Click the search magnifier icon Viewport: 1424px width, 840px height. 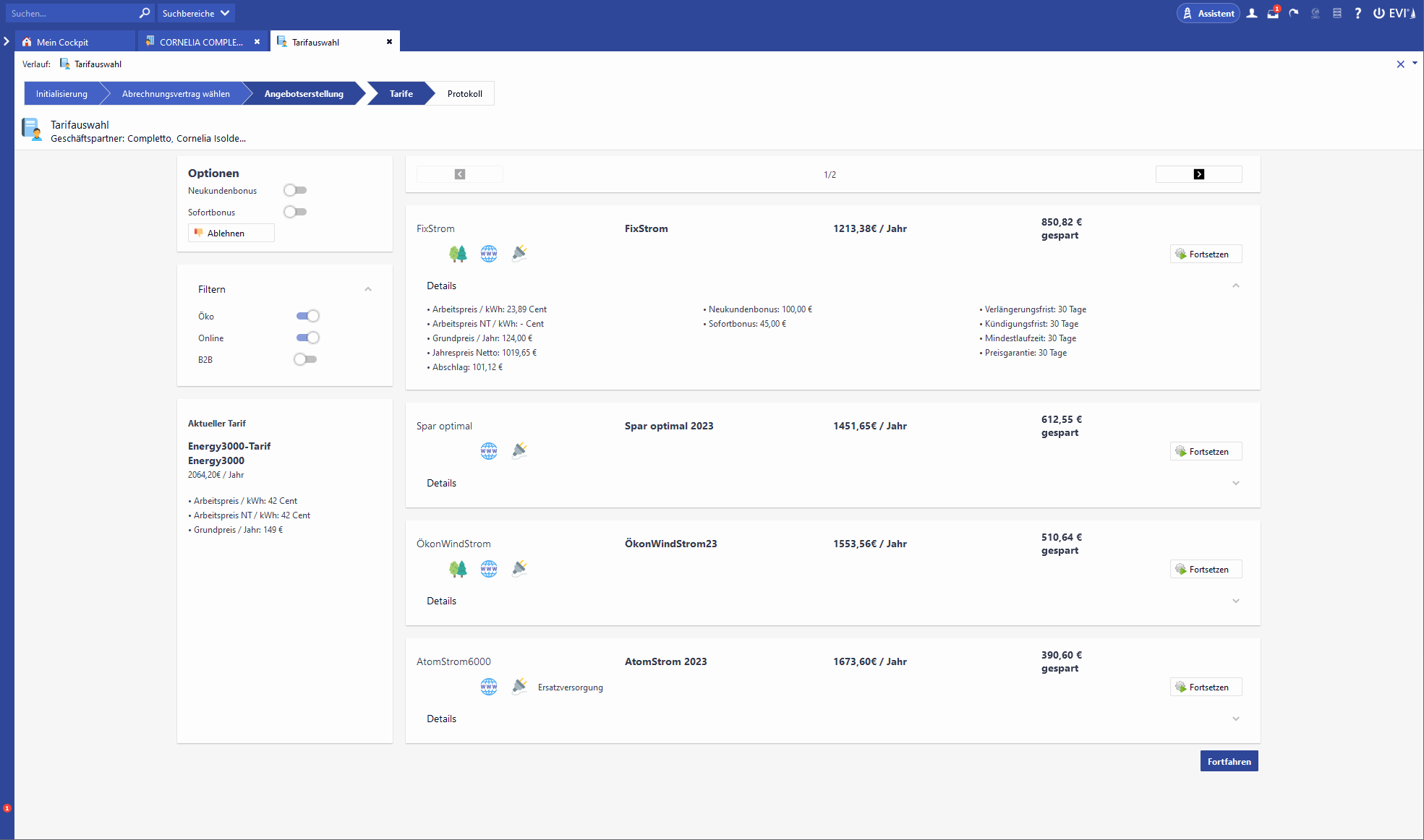click(x=145, y=13)
